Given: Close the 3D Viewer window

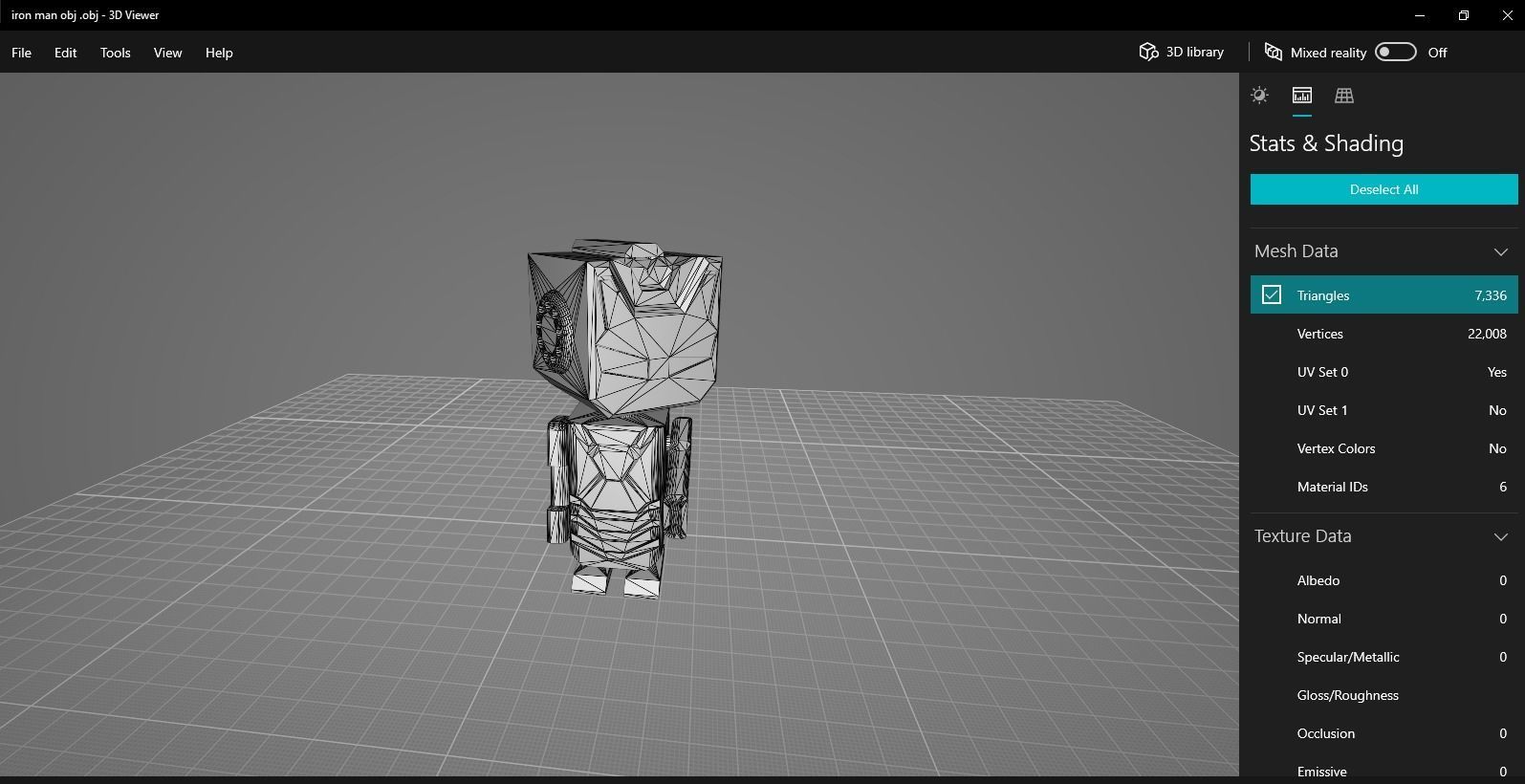Looking at the screenshot, I should [1507, 15].
